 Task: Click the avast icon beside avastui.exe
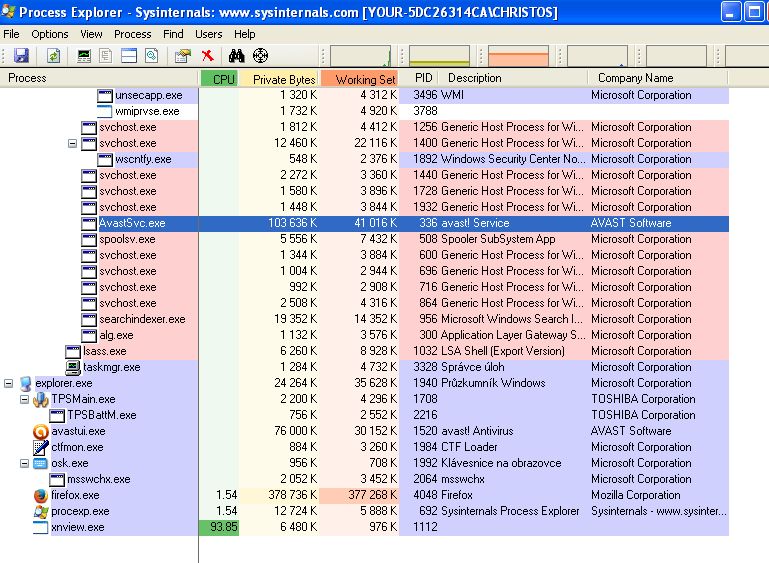pos(41,432)
